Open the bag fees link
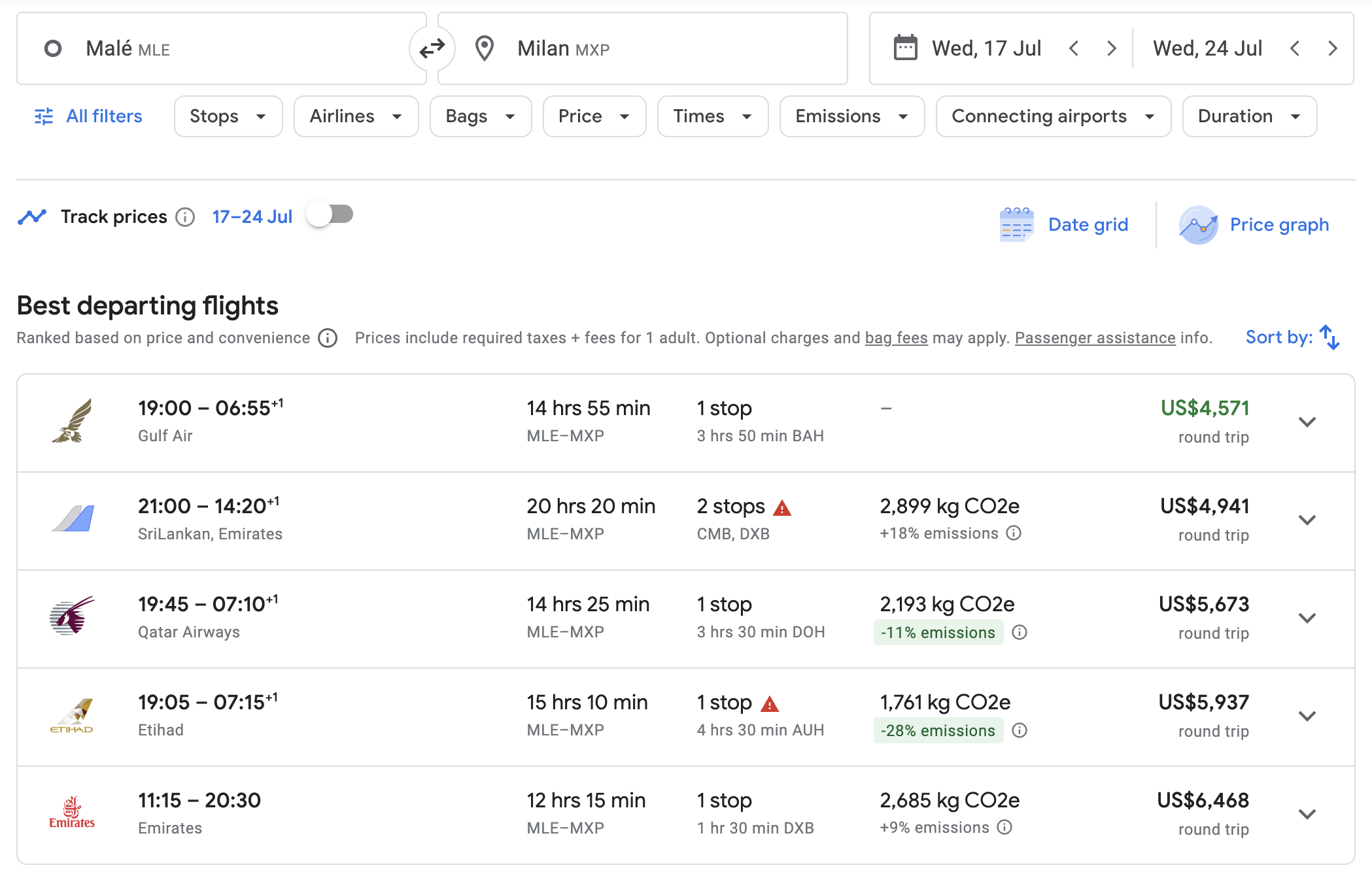 (896, 338)
